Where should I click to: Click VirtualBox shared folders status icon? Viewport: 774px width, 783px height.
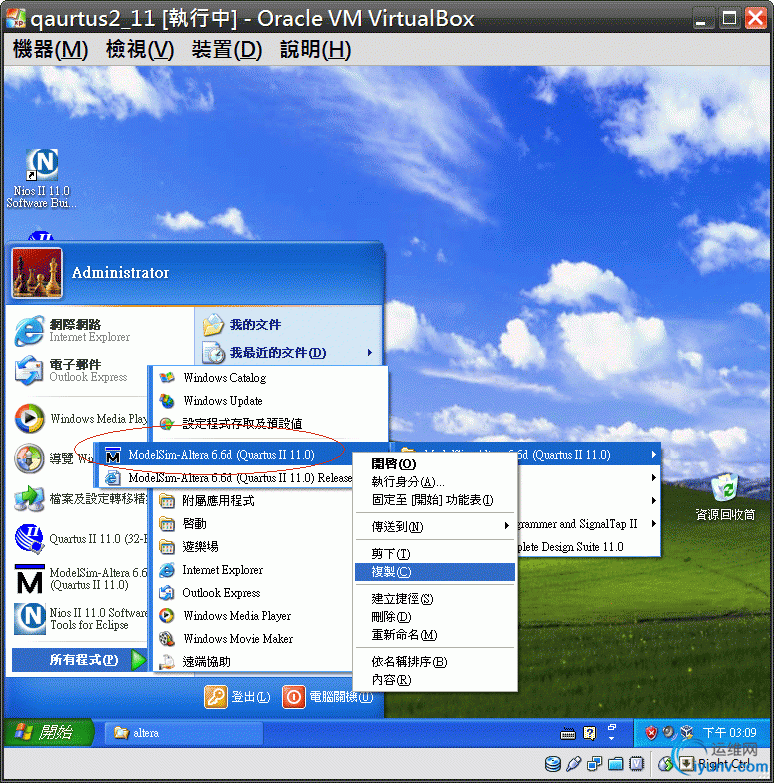pyautogui.click(x=615, y=764)
